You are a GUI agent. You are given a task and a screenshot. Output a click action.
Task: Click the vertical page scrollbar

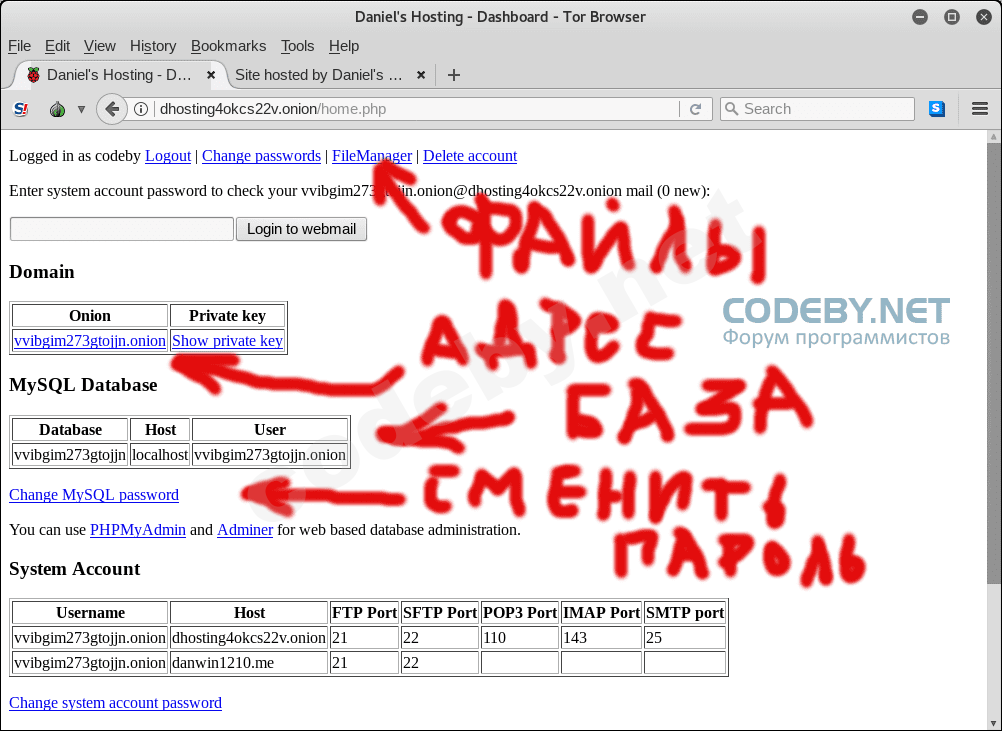point(994,364)
